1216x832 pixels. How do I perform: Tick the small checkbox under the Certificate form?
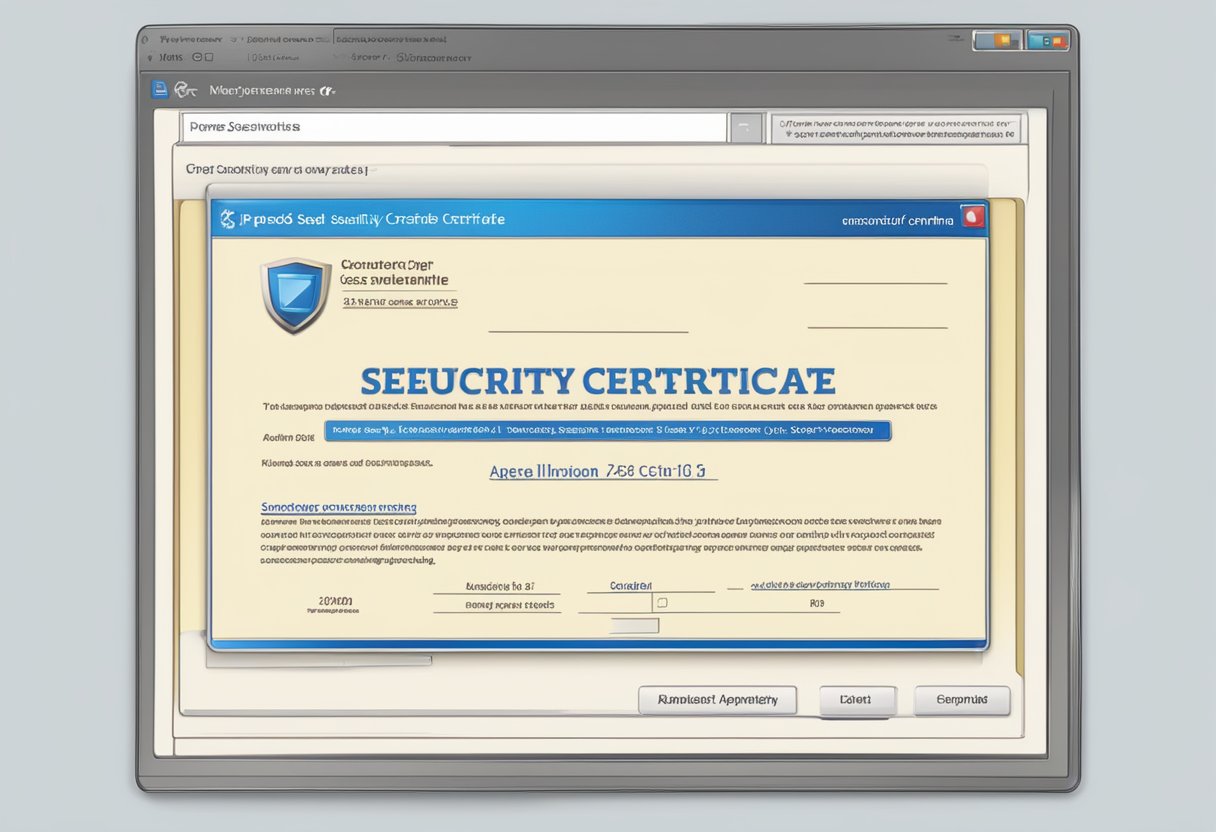[x=660, y=603]
